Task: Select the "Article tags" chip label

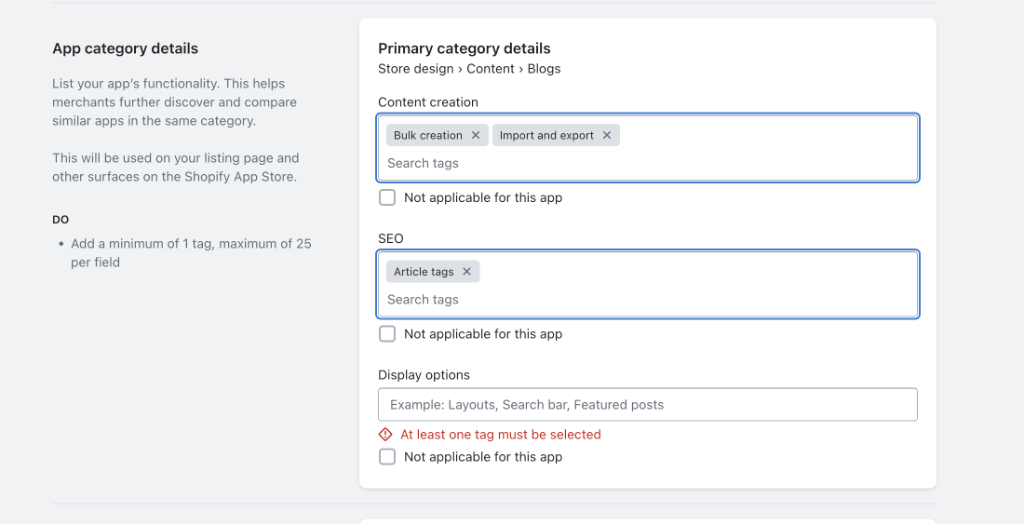Action: coord(424,272)
